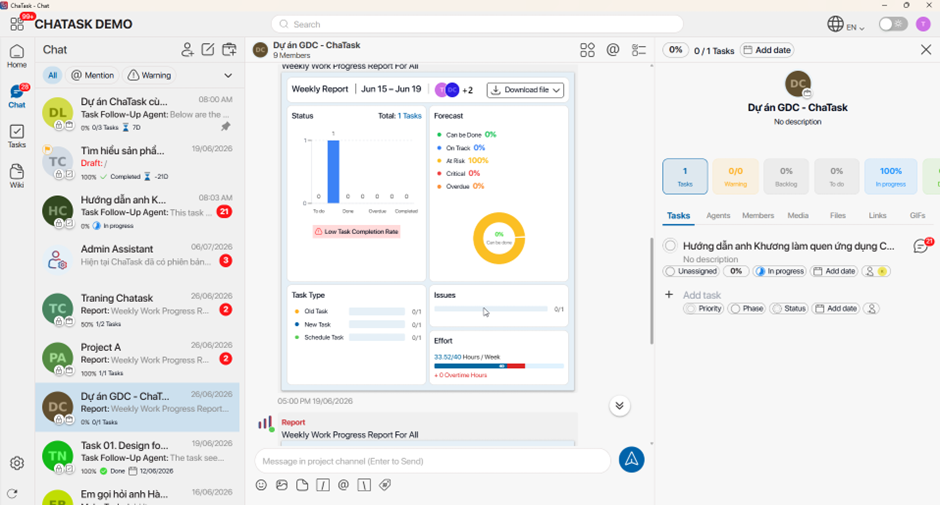Open the +2 members avatars in report
Viewport: 940px width, 505px height.
[454, 90]
